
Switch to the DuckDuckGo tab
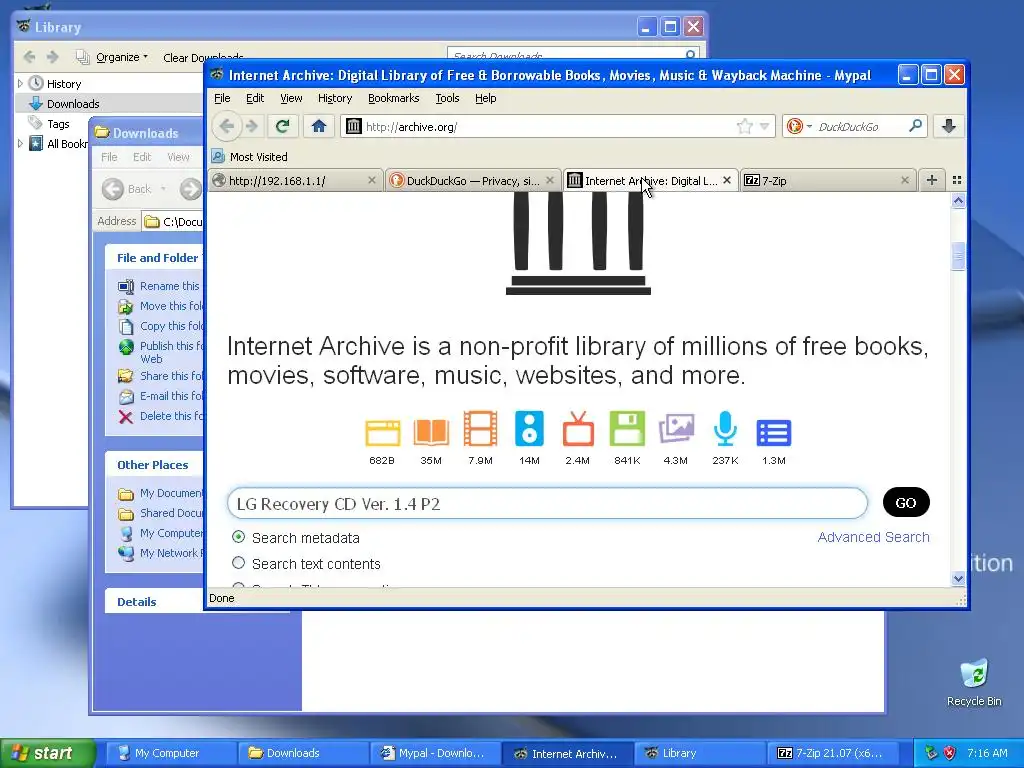tap(473, 181)
